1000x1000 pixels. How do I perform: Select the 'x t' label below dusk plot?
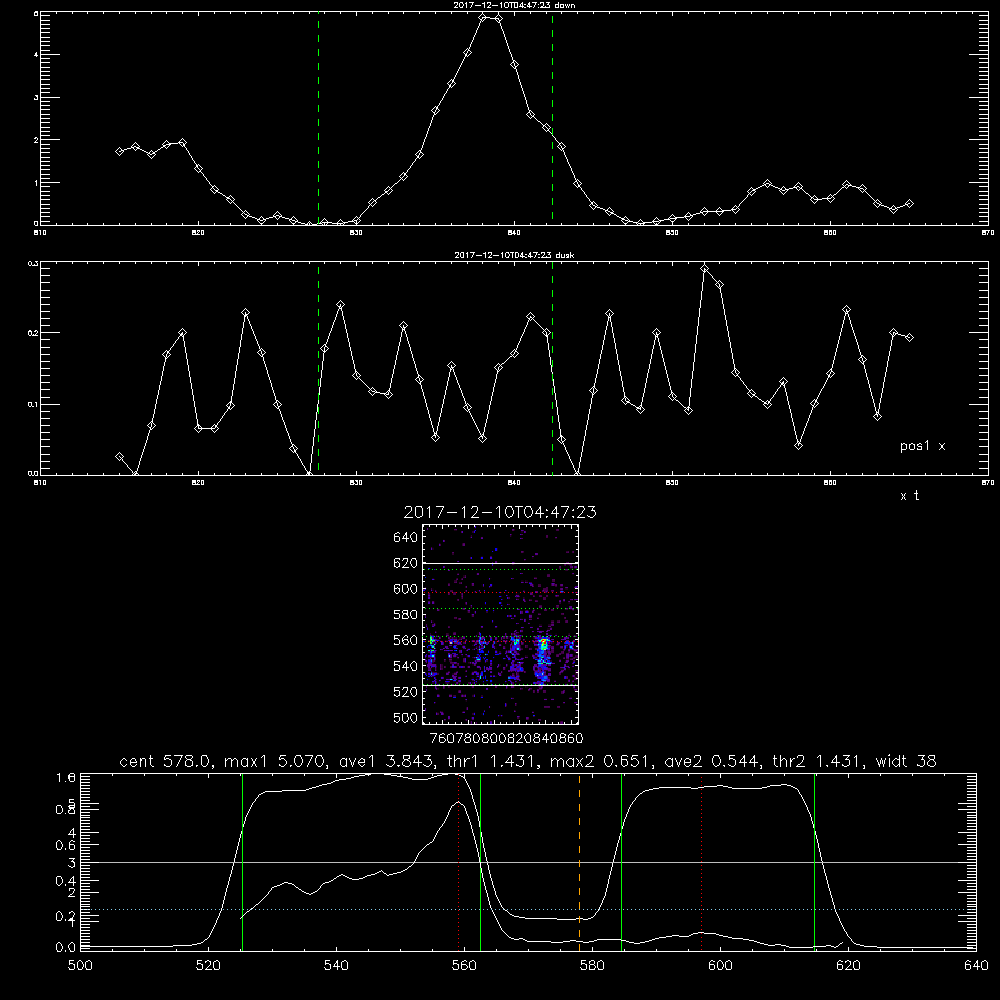click(x=909, y=496)
